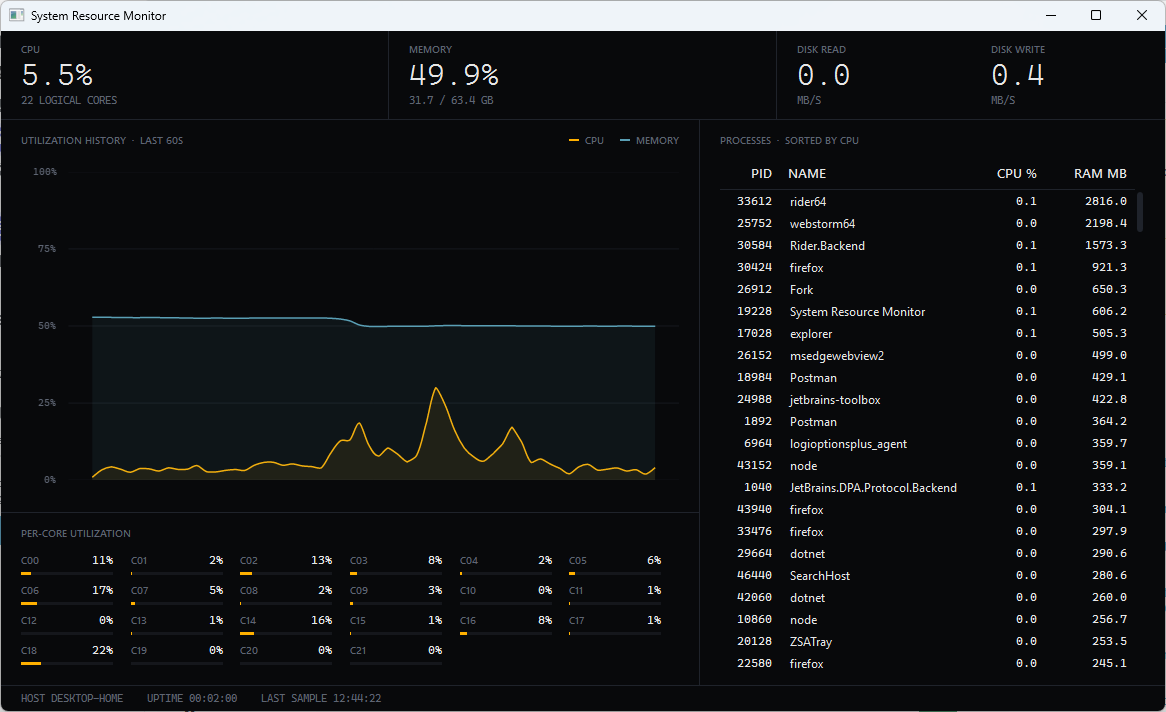
Task: Select the jetbrains-toolbox process row
Action: coord(929,400)
